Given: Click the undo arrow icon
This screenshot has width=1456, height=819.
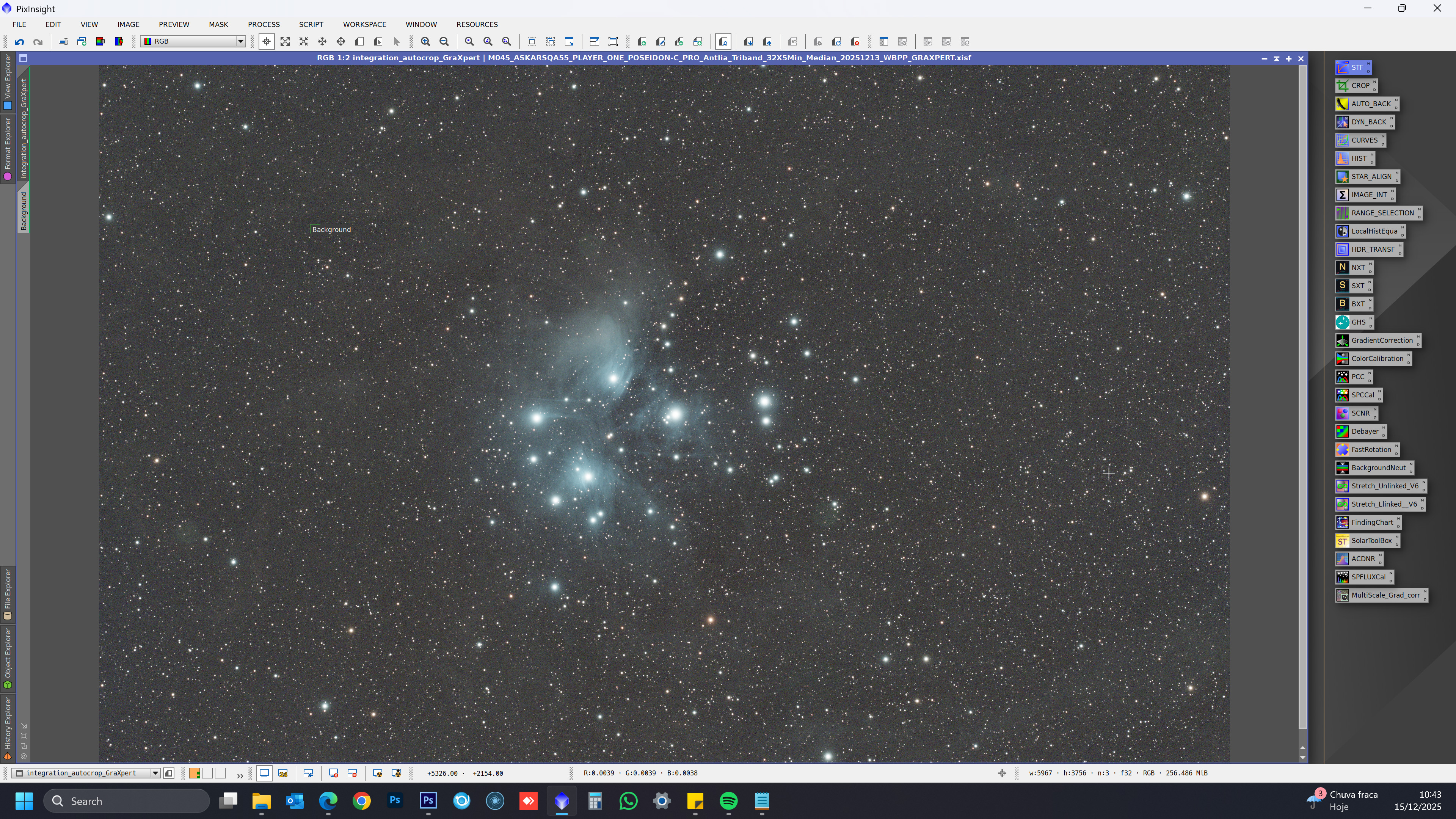Looking at the screenshot, I should tap(19, 42).
